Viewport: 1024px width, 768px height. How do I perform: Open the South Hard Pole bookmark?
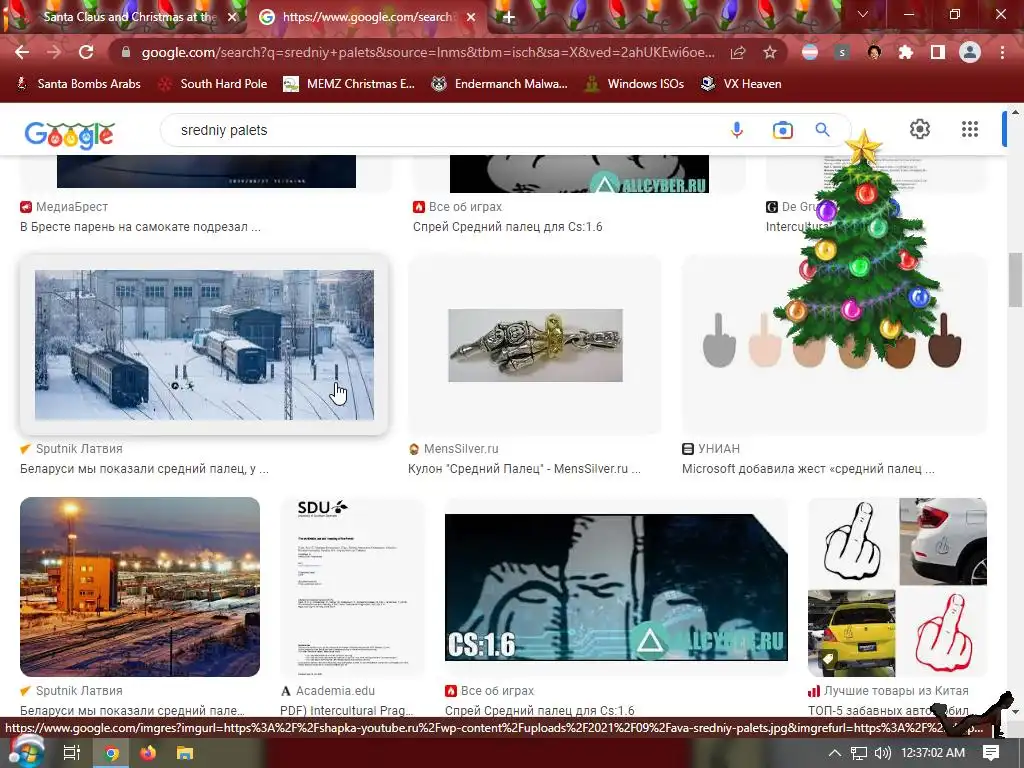coord(214,84)
